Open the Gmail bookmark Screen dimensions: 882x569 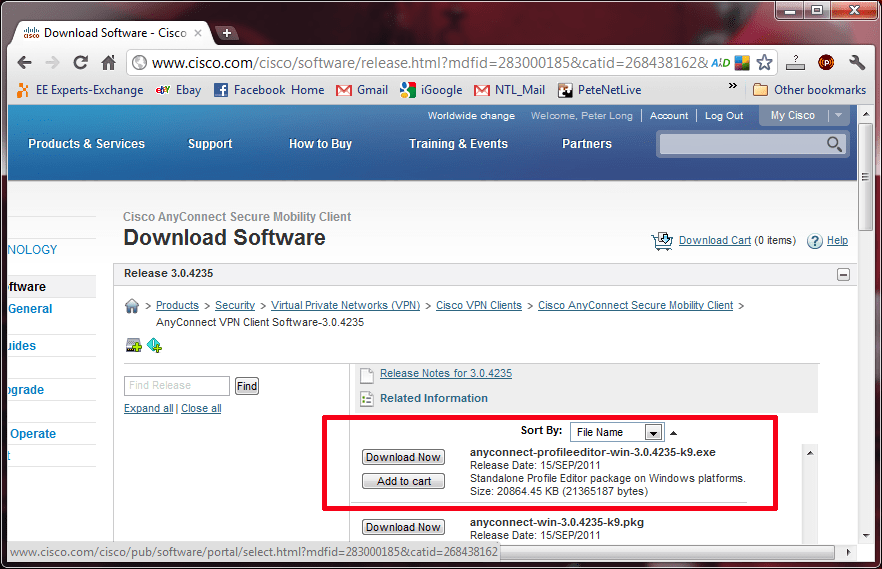[x=362, y=90]
